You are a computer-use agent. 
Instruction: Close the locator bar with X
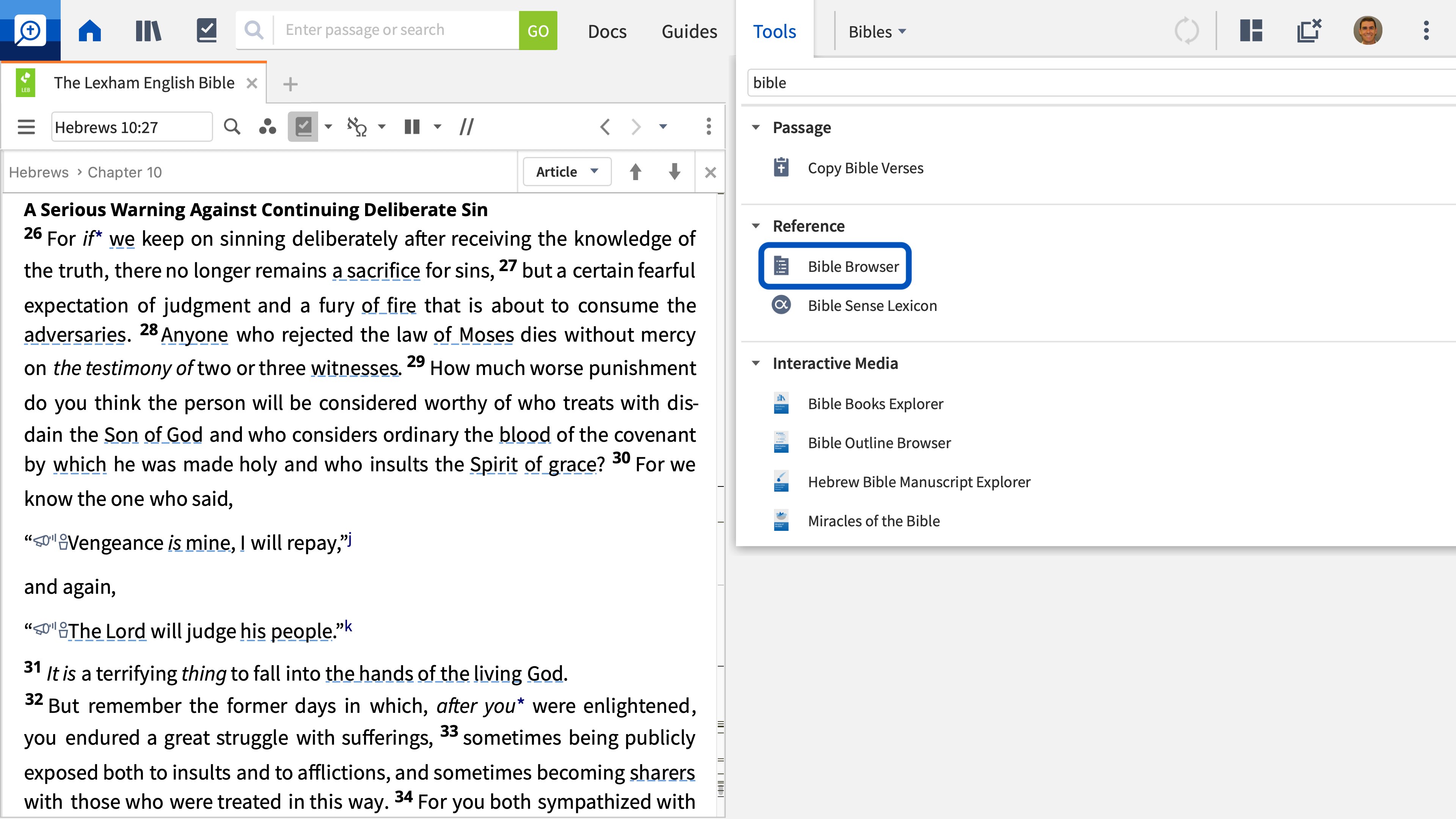[x=711, y=173]
